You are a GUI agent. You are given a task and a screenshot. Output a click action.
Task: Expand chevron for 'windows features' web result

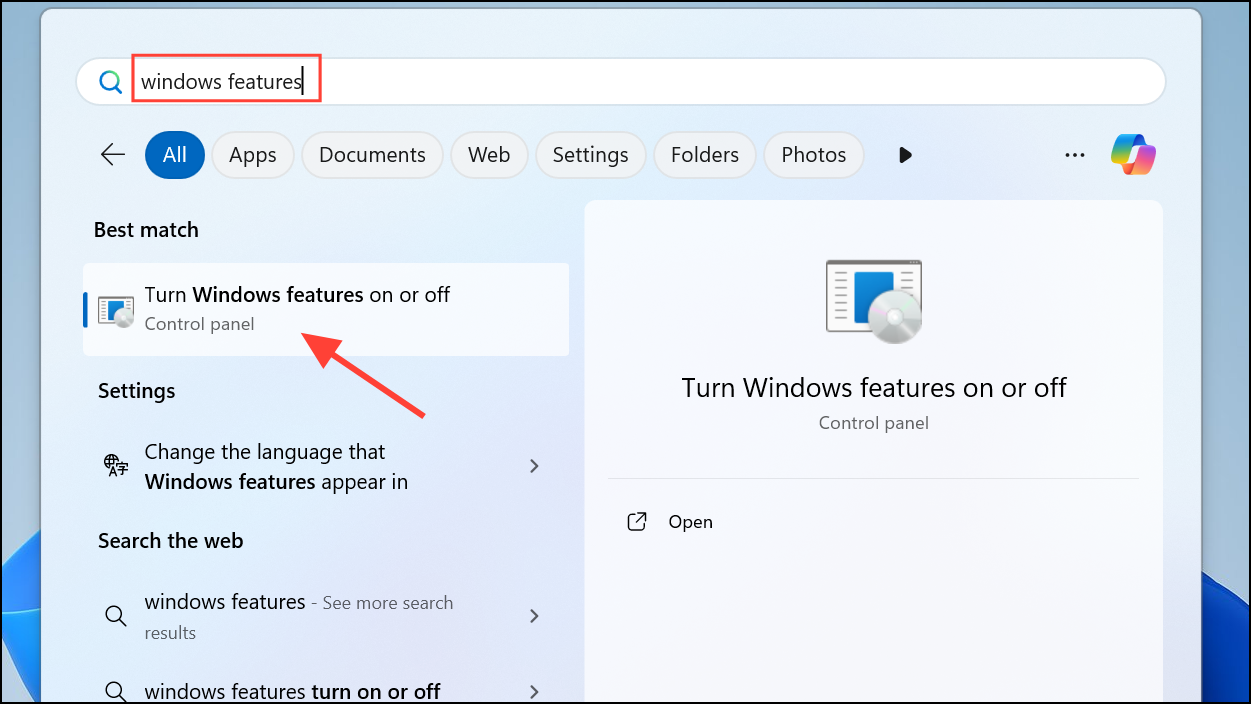point(534,616)
